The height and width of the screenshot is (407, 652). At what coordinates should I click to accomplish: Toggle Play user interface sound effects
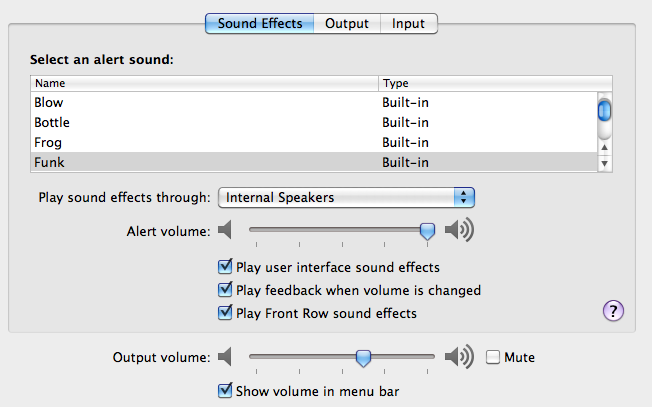point(225,268)
